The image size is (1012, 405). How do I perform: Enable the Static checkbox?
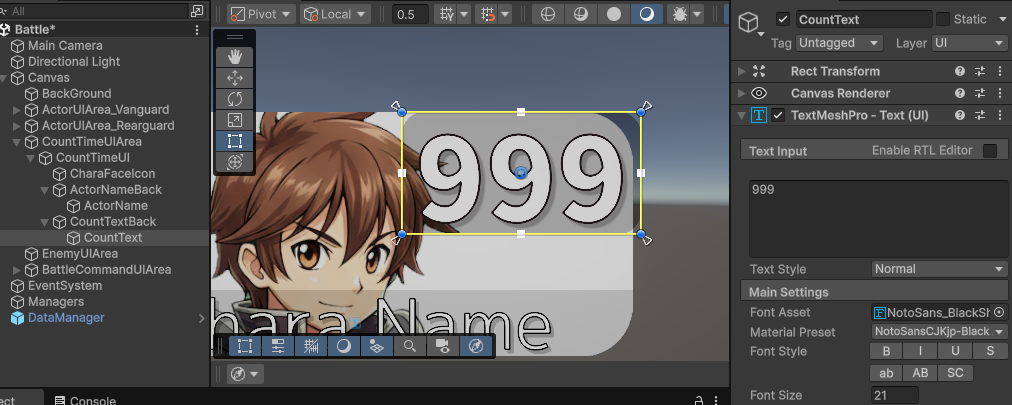(x=943, y=20)
